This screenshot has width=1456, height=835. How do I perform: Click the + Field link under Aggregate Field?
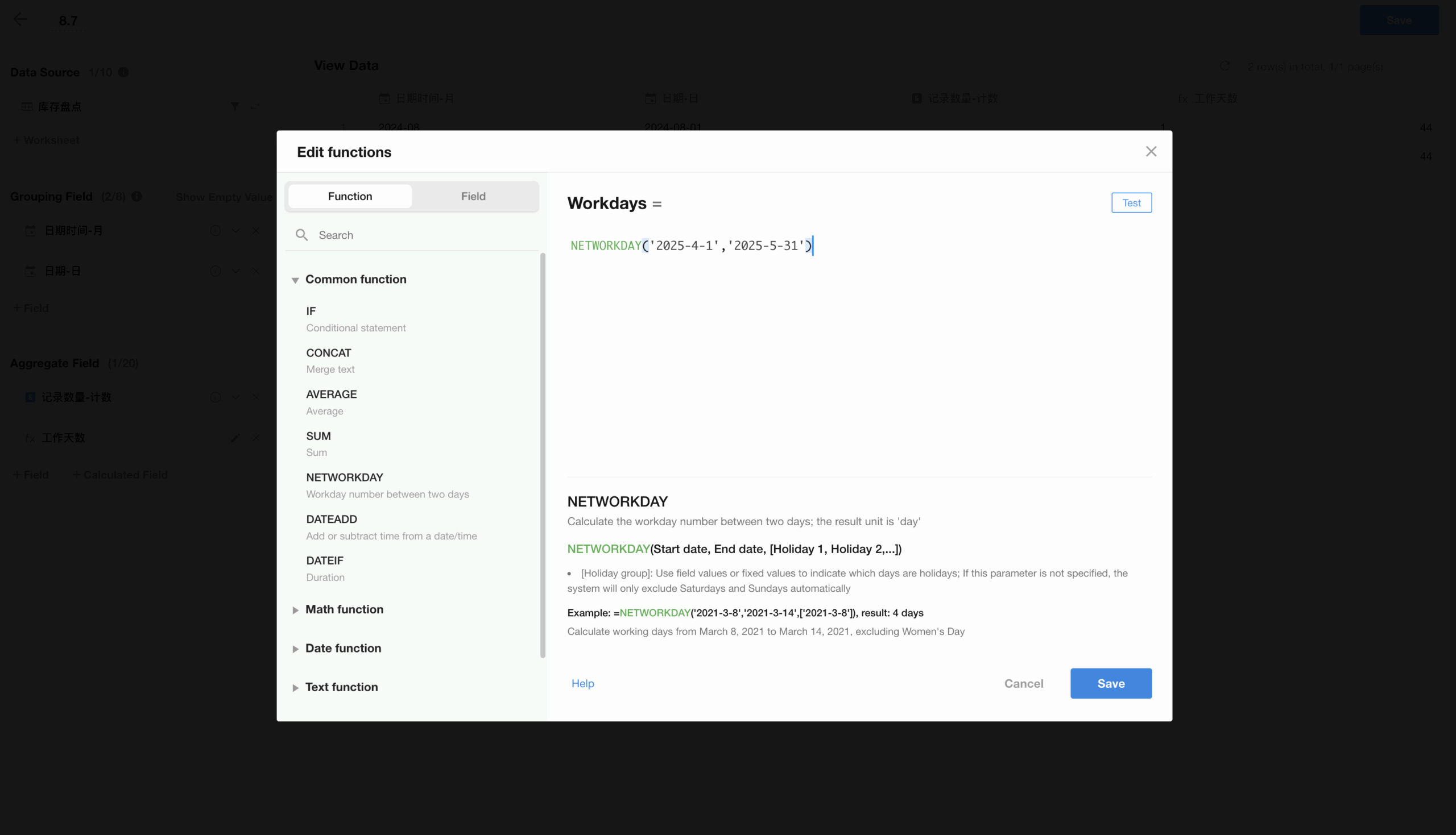point(31,475)
